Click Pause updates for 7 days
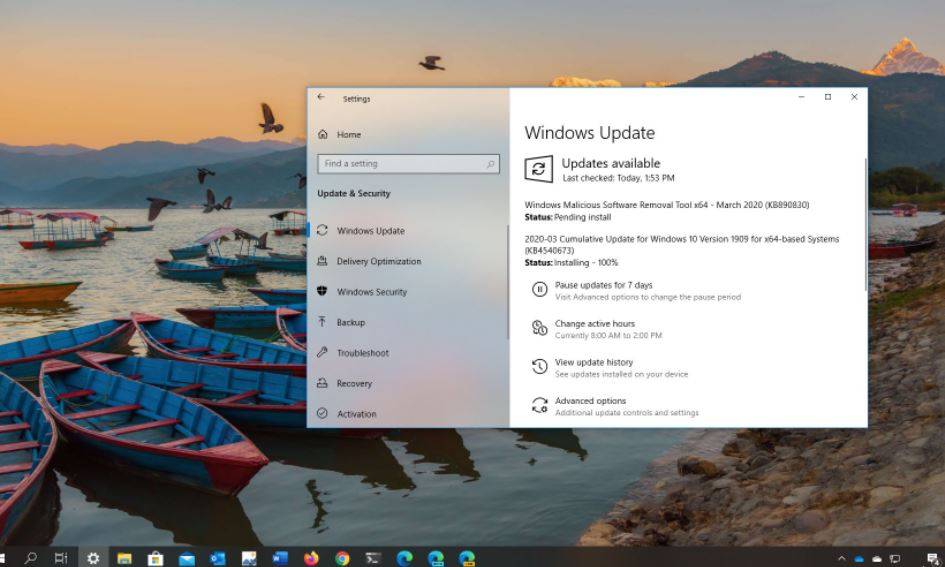 pos(603,285)
